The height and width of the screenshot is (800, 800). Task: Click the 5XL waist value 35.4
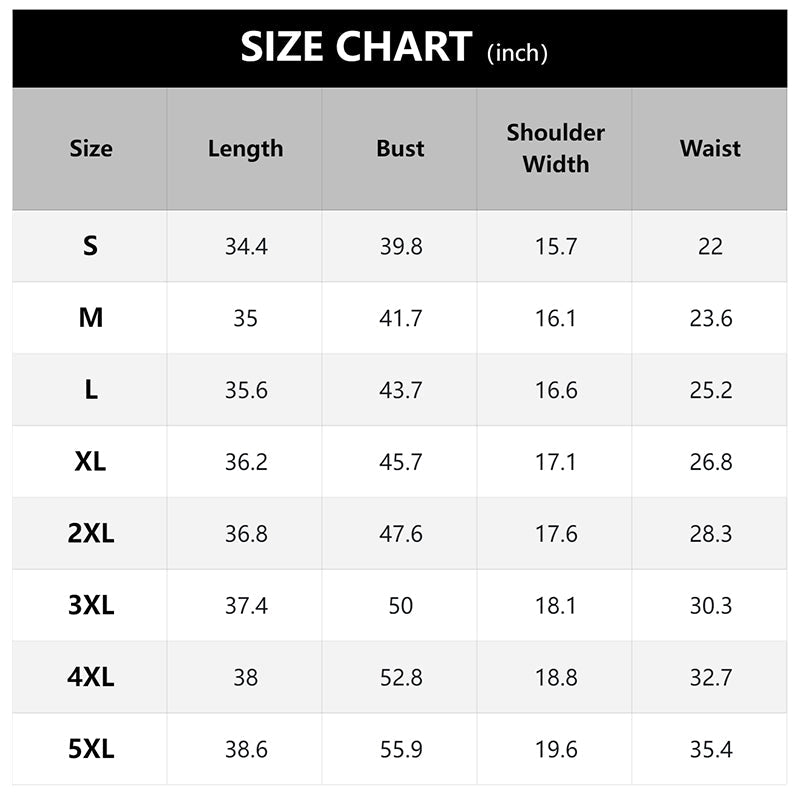[710, 750]
